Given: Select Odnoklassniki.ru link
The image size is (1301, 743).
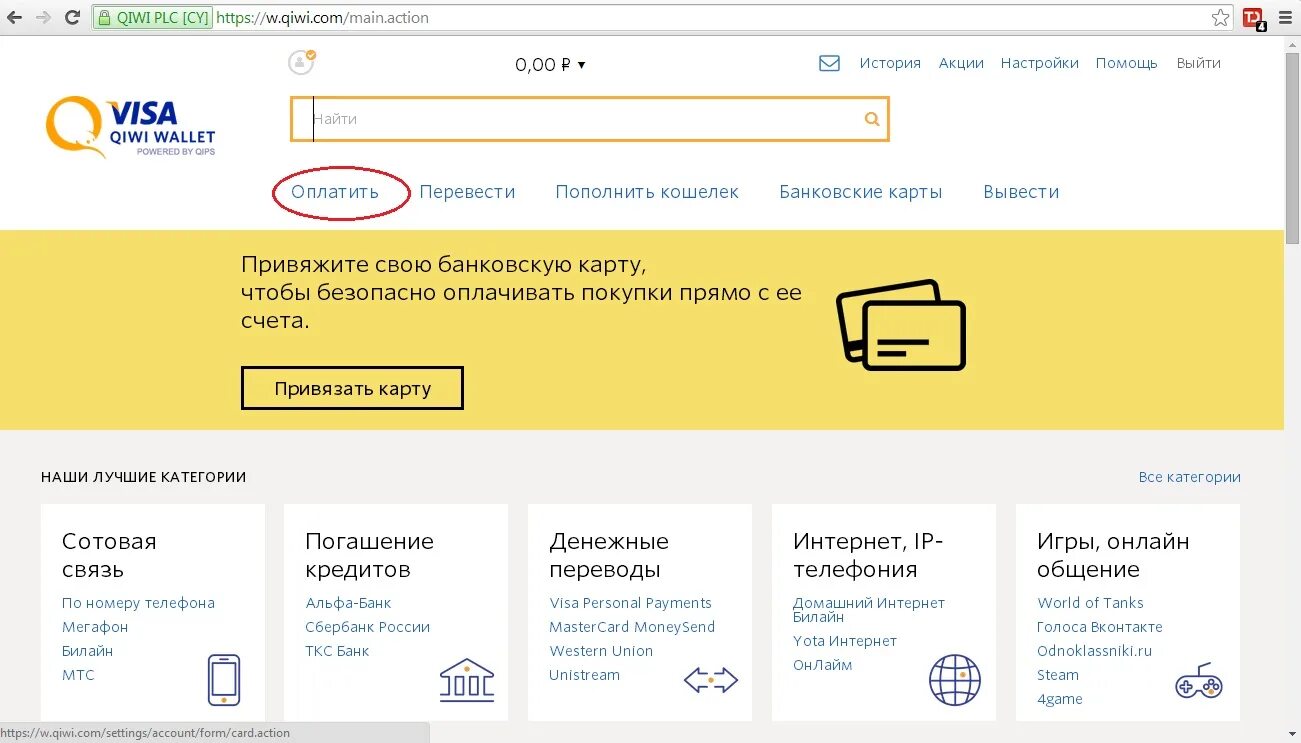Looking at the screenshot, I should 1094,651.
